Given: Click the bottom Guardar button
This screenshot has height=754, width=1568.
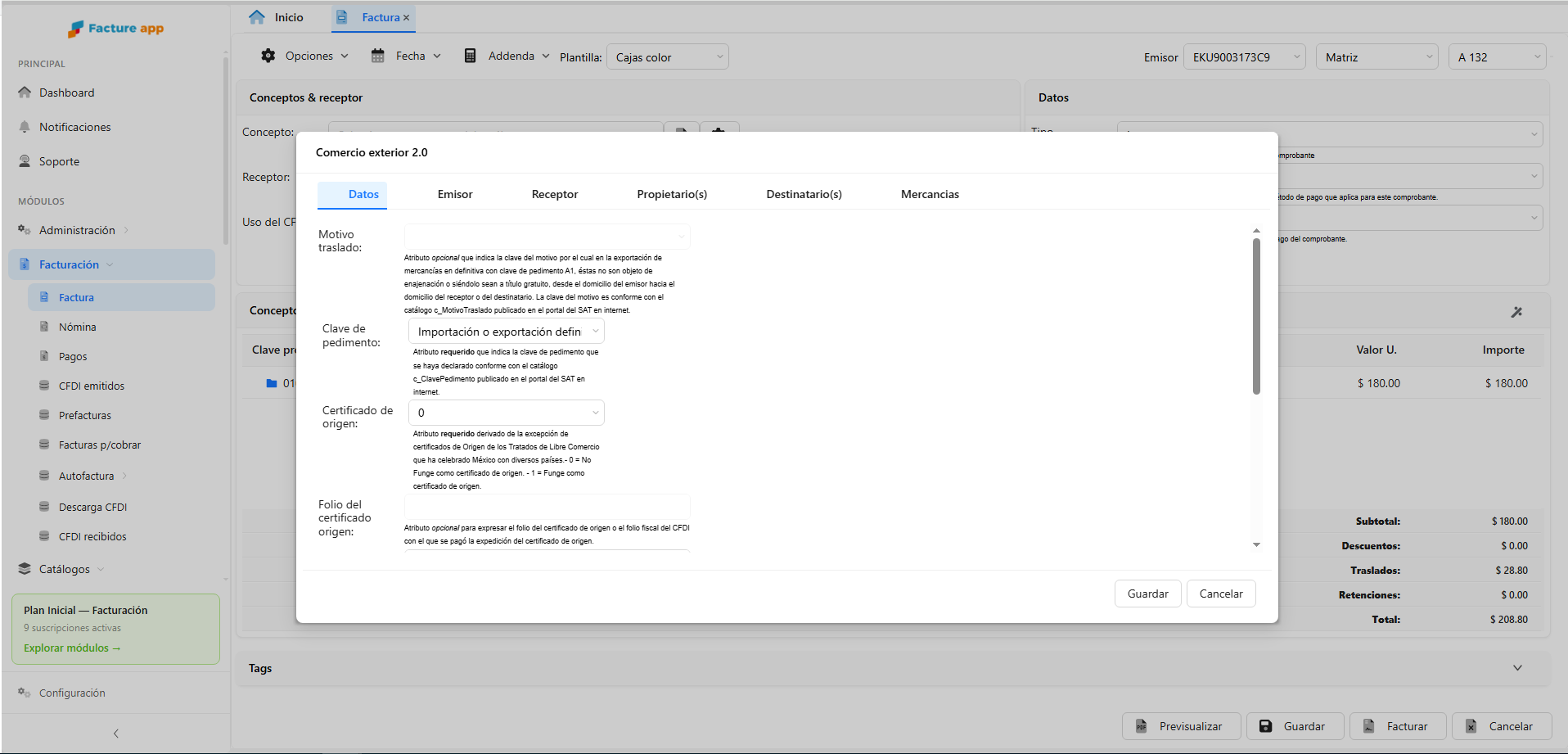Looking at the screenshot, I should [1295, 726].
